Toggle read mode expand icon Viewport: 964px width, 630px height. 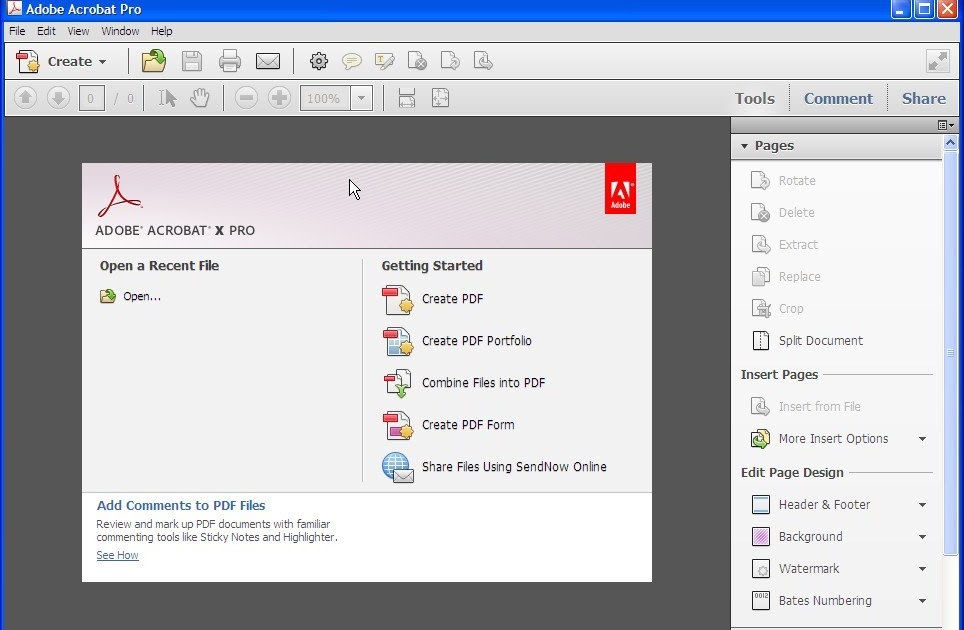coord(938,61)
